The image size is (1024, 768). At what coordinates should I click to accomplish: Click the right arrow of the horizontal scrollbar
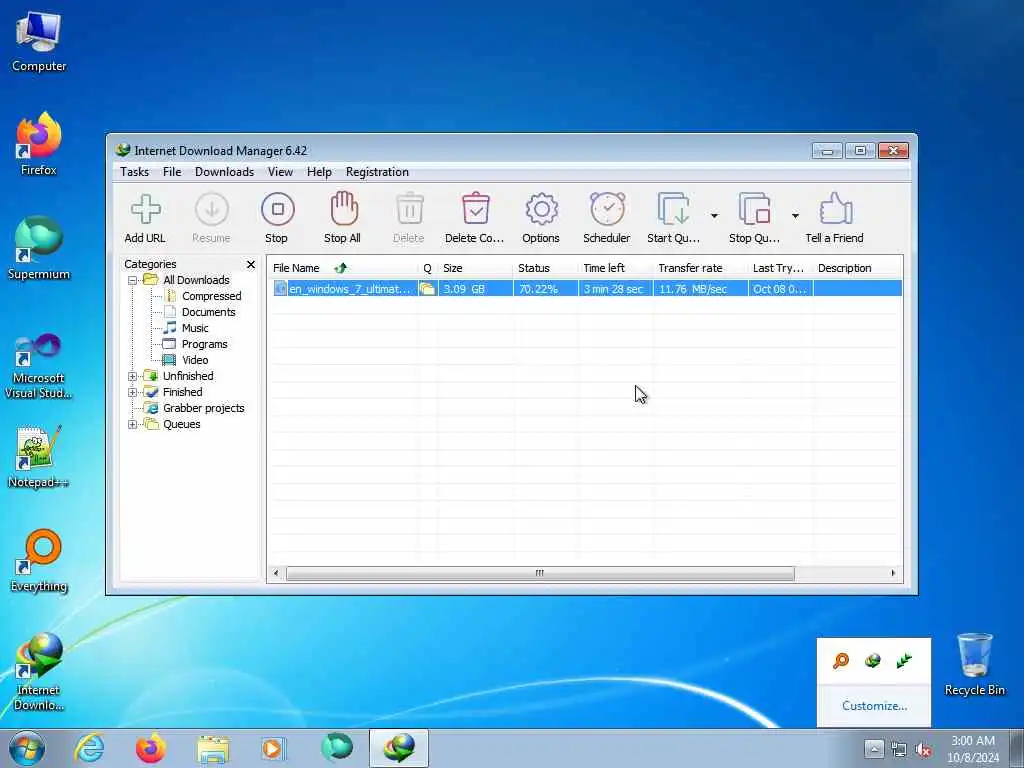[893, 573]
